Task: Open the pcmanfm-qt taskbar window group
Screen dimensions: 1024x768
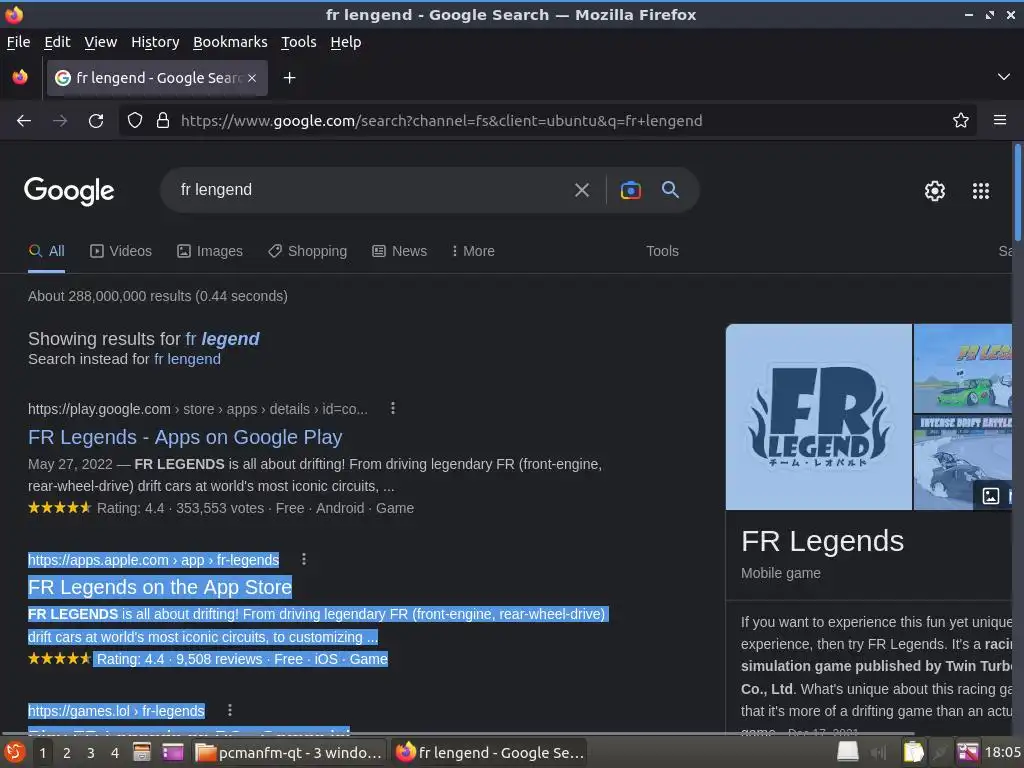Action: [289, 753]
